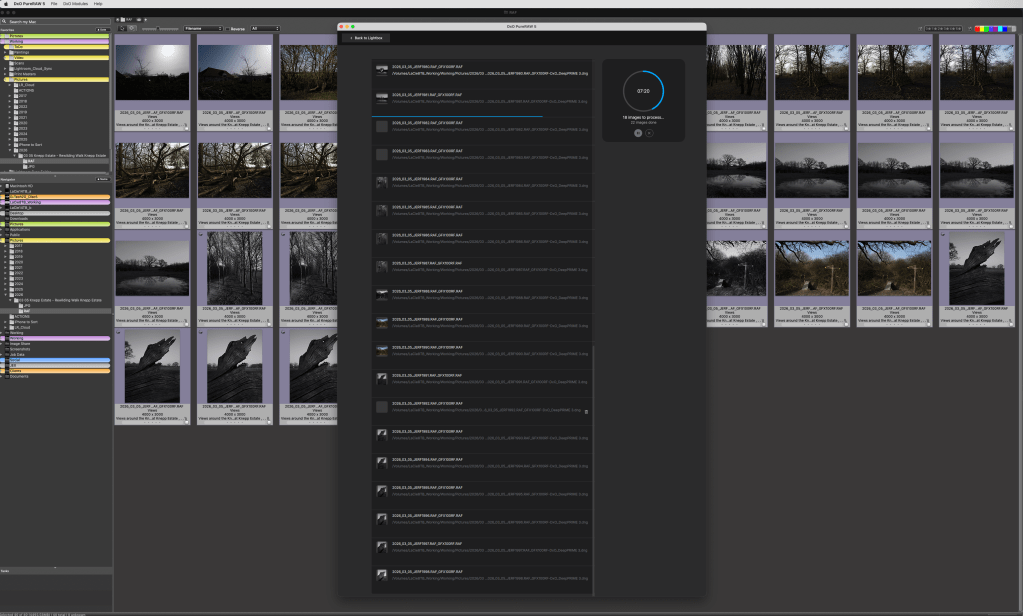The image size is (1023, 616).
Task: Open first sun-over-rooftop thumbnail in browser
Action: 152,73
